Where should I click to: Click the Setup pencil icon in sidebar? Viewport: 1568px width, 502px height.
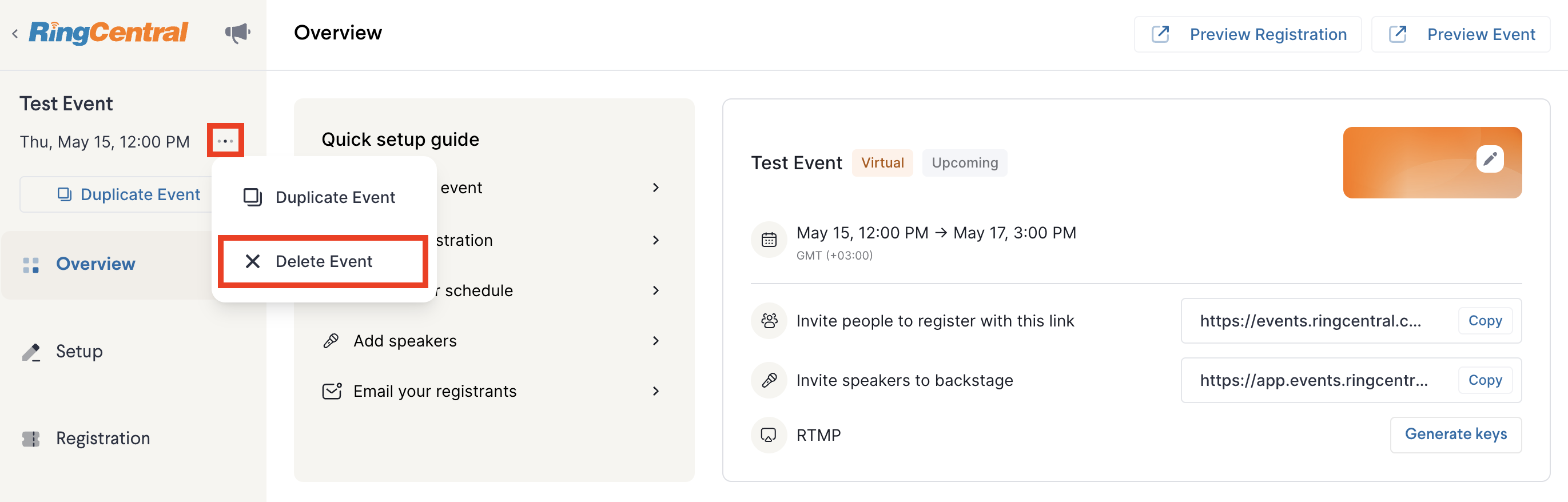(x=31, y=352)
